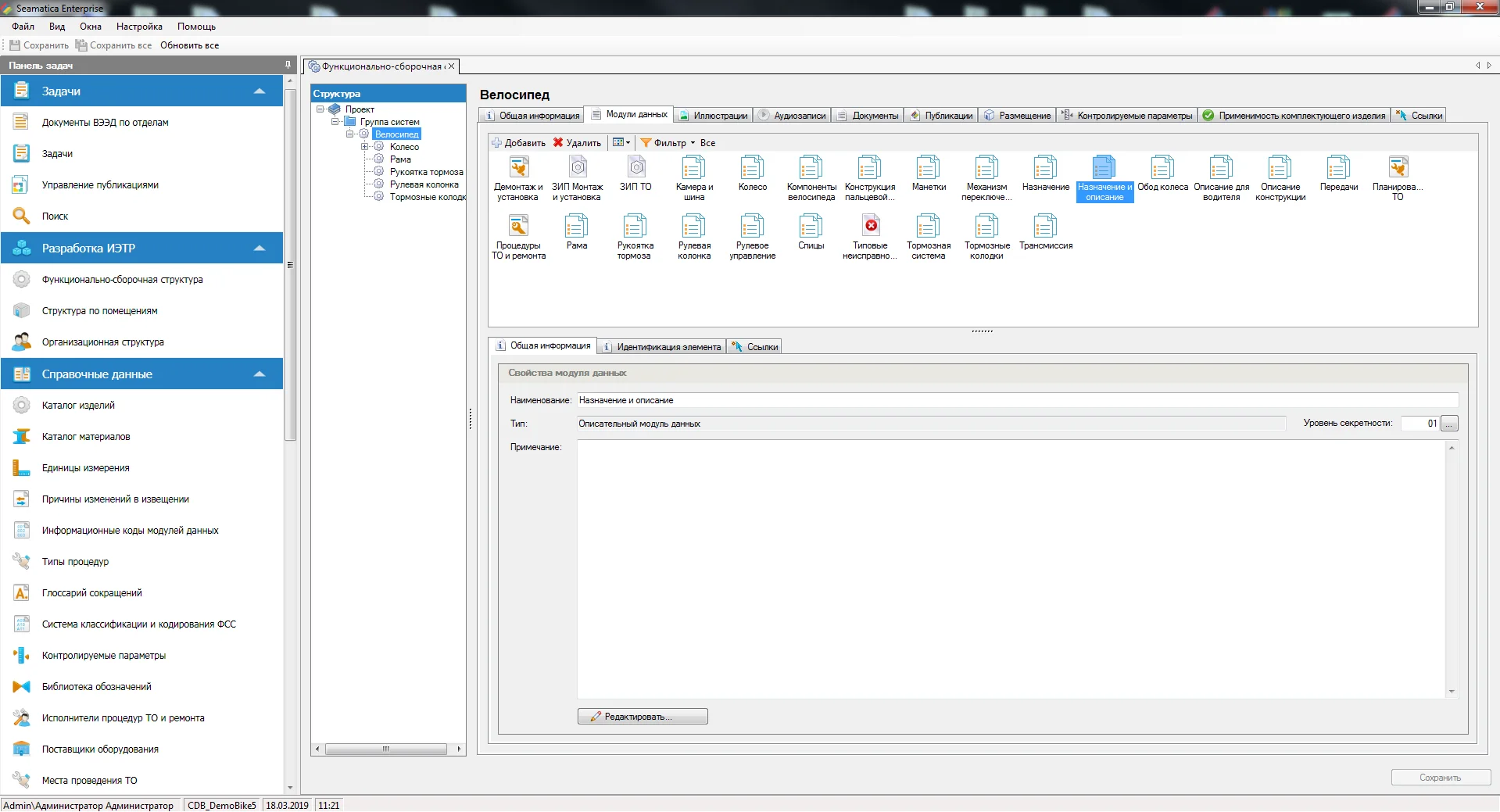Collapse the Задачи section
The width and height of the screenshot is (1500, 812).
260,91
